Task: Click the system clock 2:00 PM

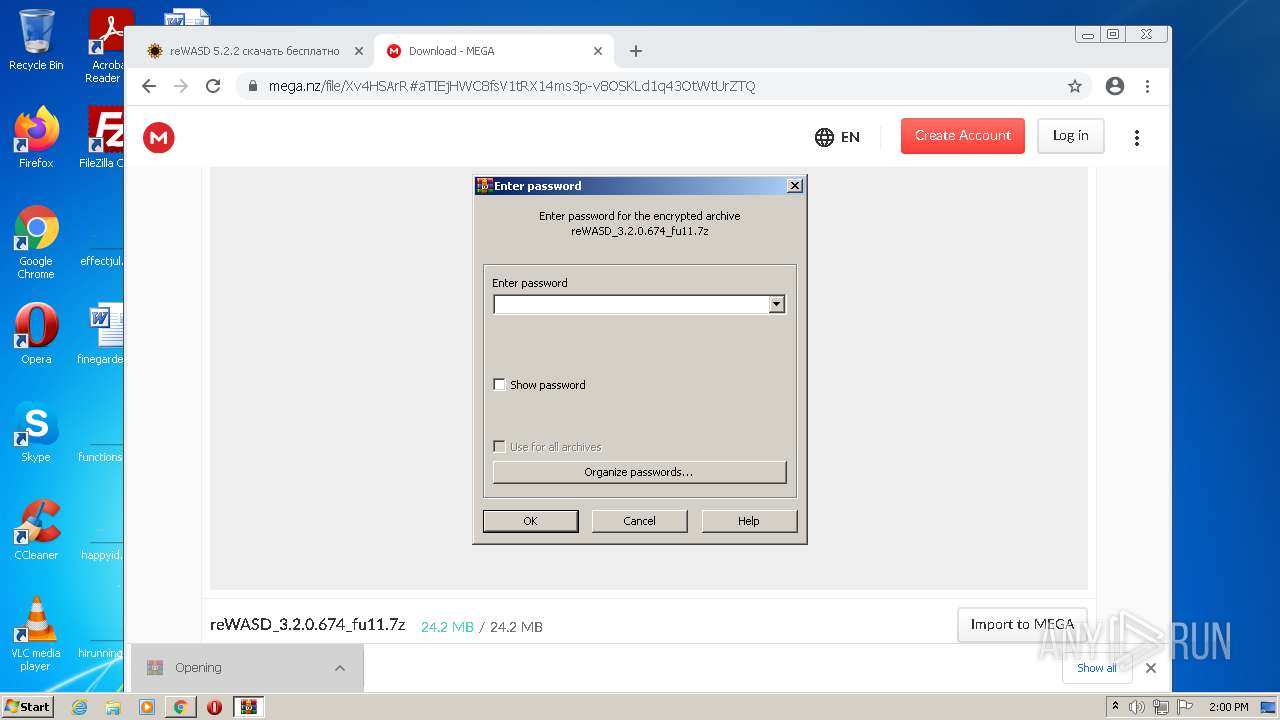Action: point(1229,707)
